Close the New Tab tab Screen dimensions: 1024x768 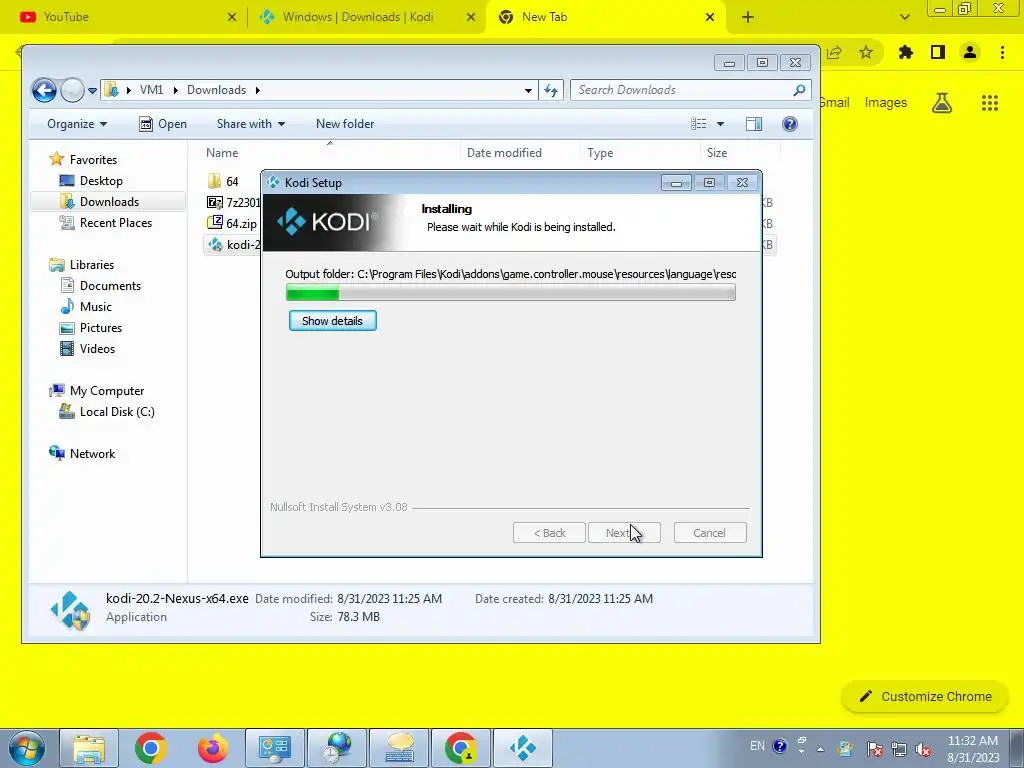point(710,17)
